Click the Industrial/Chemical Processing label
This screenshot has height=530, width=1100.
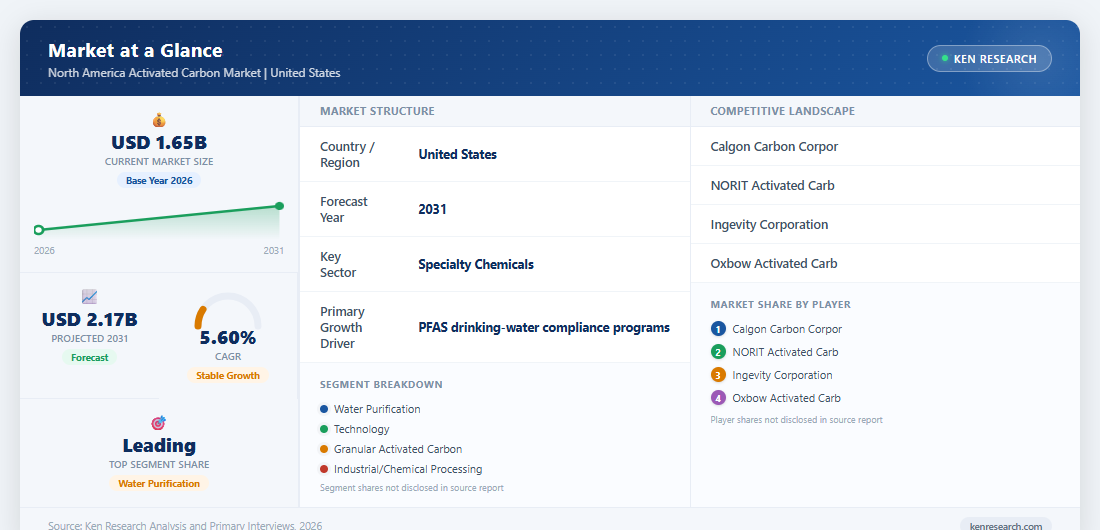pos(408,469)
